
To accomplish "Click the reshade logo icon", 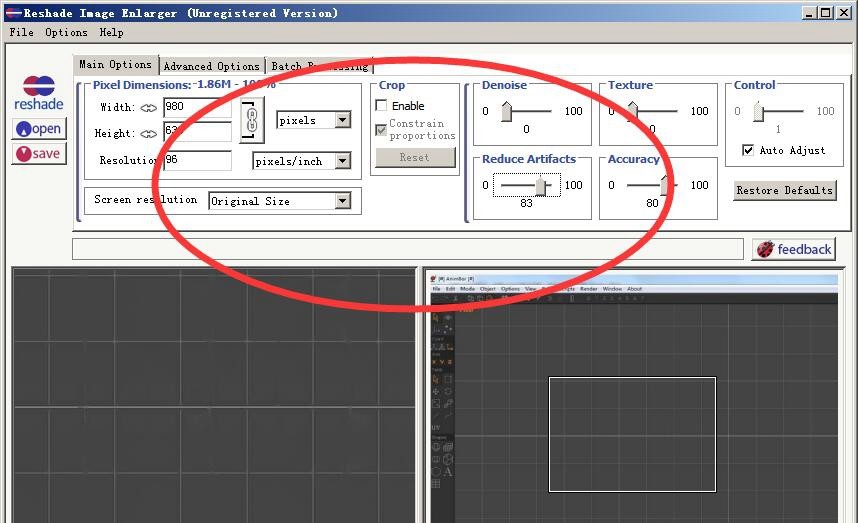I will point(38,92).
